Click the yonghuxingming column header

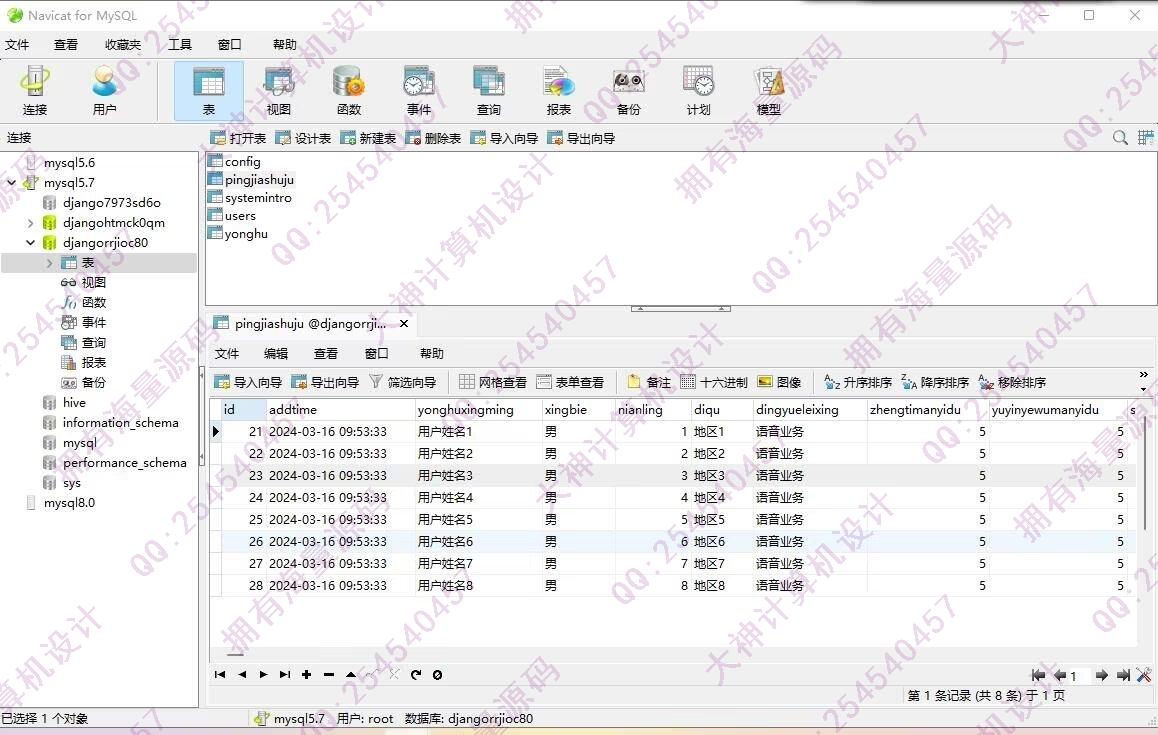click(x=478, y=409)
